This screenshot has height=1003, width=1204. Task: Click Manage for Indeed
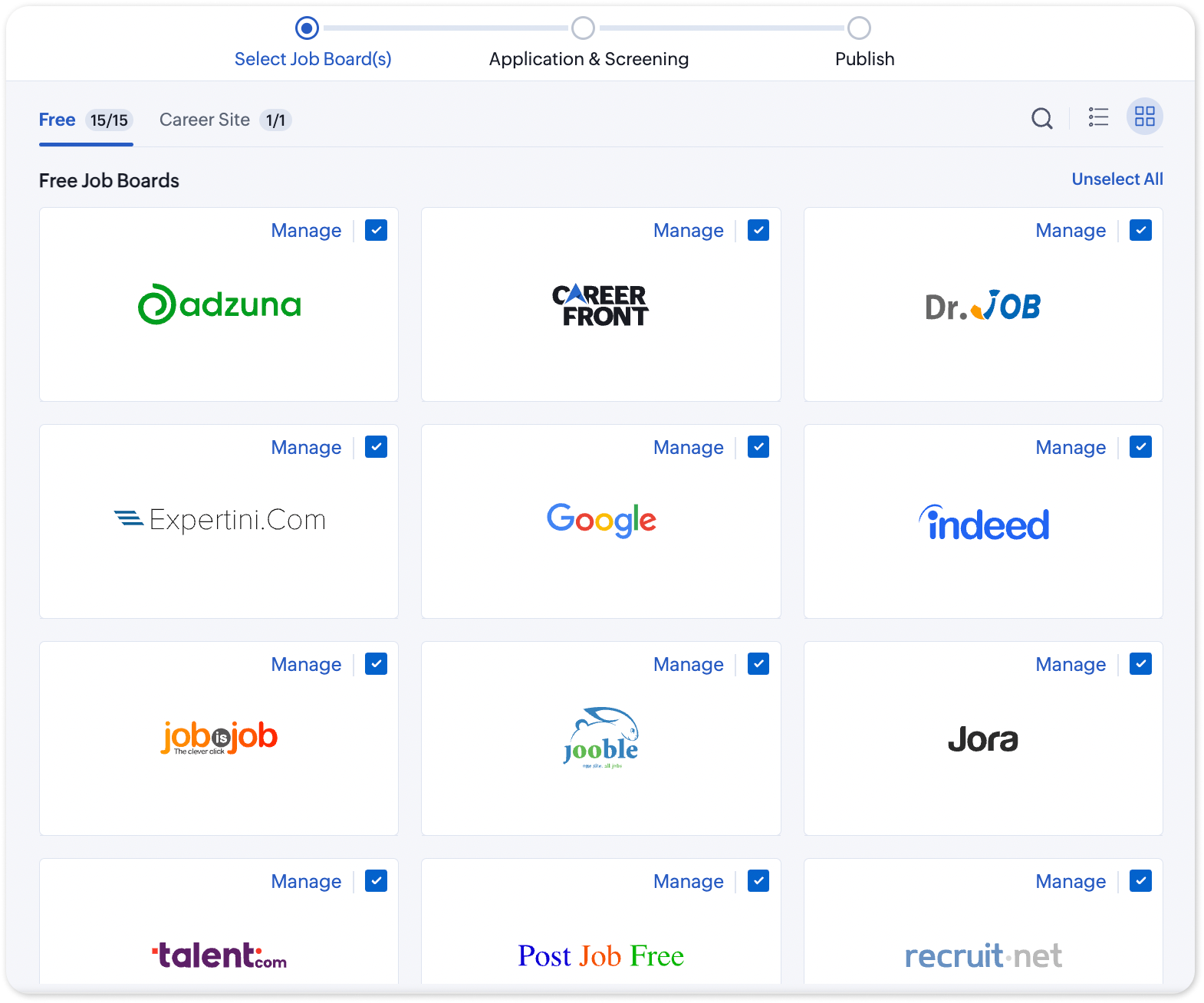tap(1071, 448)
